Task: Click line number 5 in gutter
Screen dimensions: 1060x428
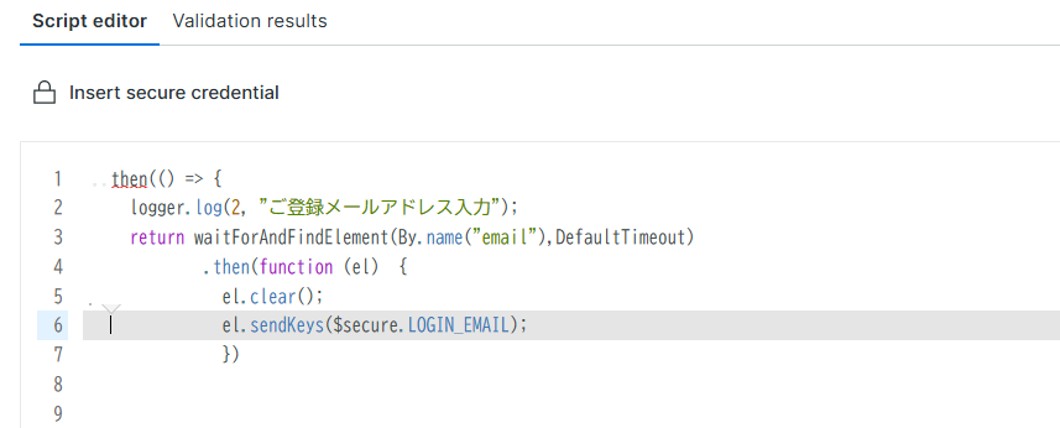Action: 58,297
